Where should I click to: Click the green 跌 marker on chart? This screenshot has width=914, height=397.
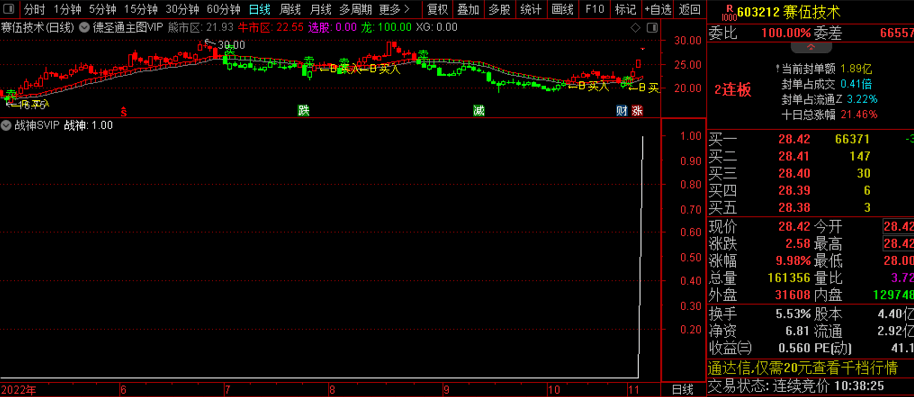pyautogui.click(x=303, y=111)
